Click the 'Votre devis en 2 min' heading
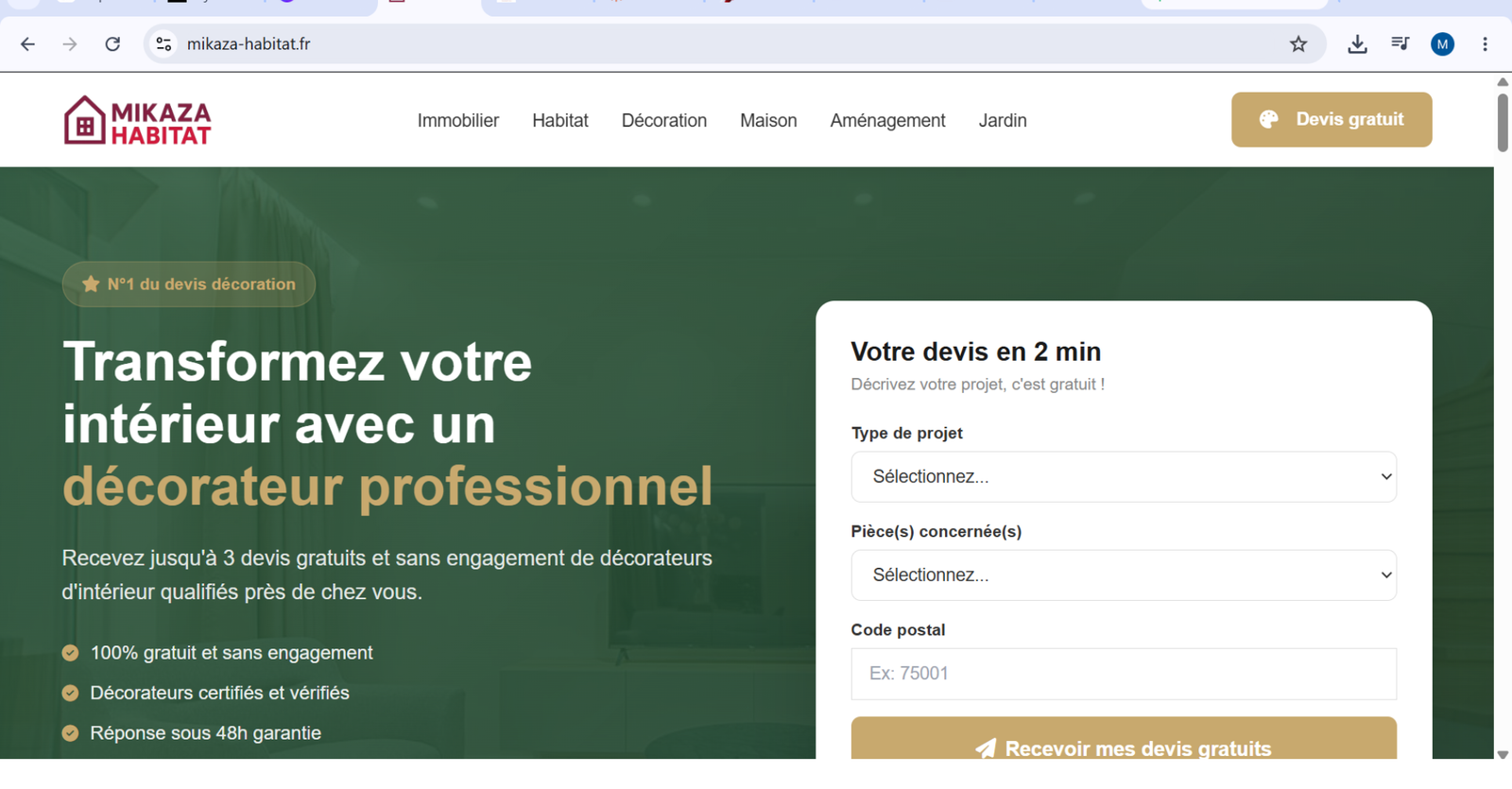Viewport: 1512px width, 789px height. [x=975, y=352]
